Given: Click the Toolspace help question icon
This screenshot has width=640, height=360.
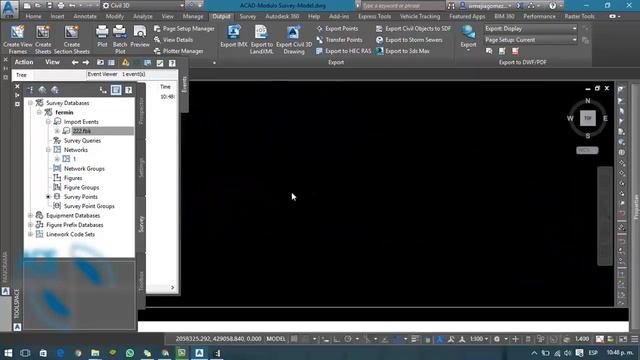Looking at the screenshot, I should click(x=129, y=90).
